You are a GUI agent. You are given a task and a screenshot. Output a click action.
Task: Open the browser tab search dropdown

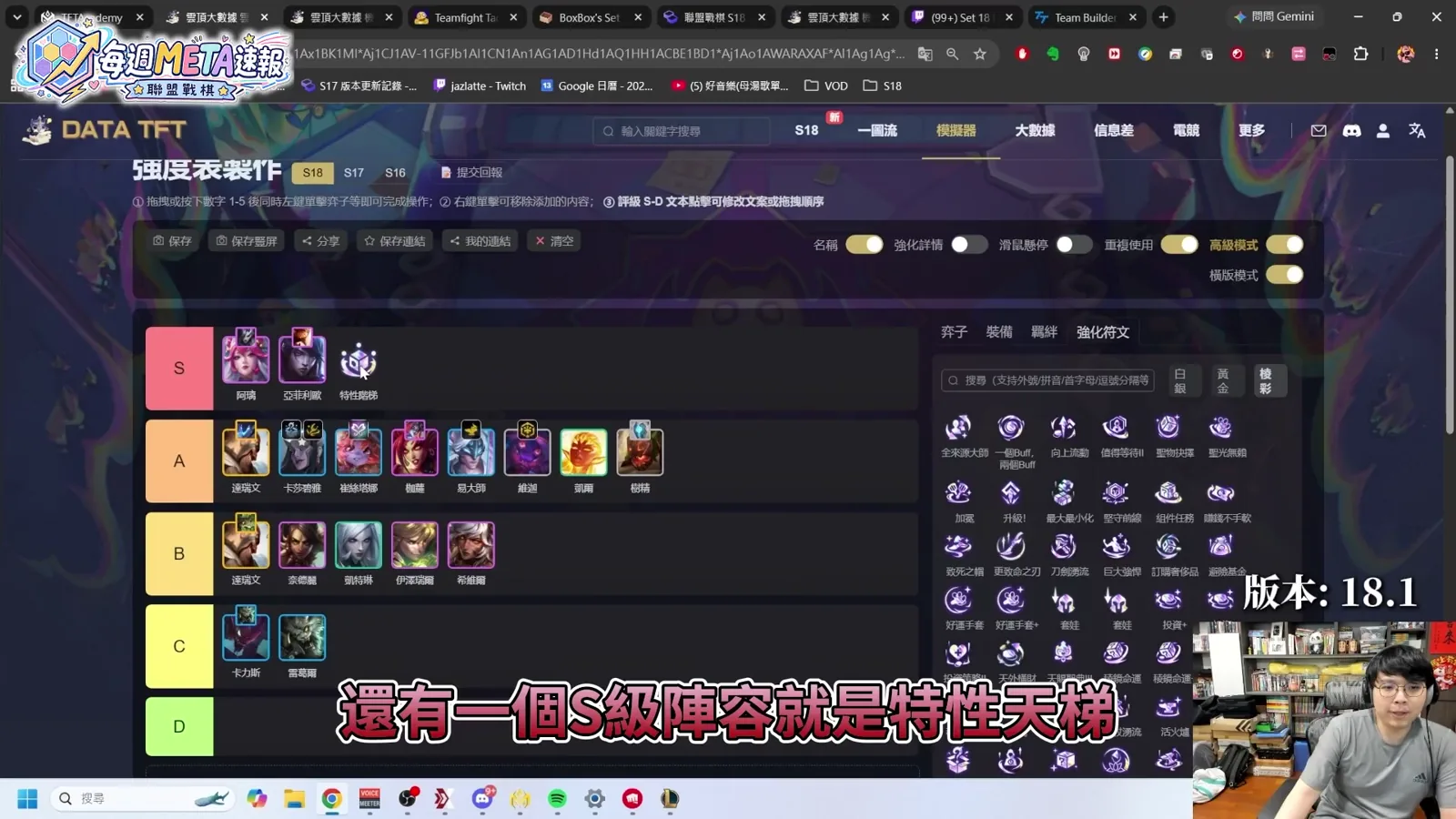click(x=16, y=16)
